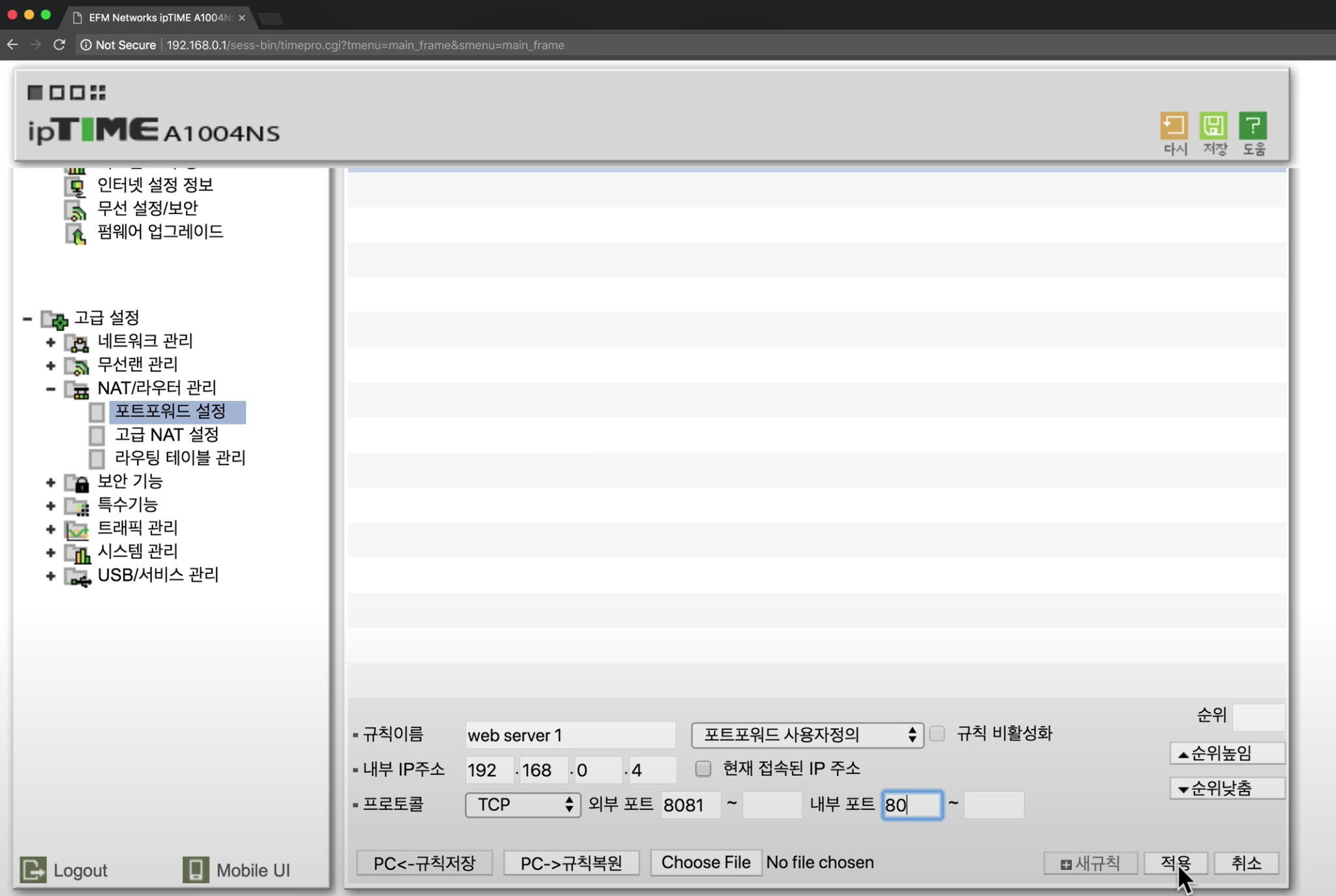This screenshot has width=1336, height=896.
Task: Check 현재 접속된 IP 주소 box
Action: click(x=703, y=768)
